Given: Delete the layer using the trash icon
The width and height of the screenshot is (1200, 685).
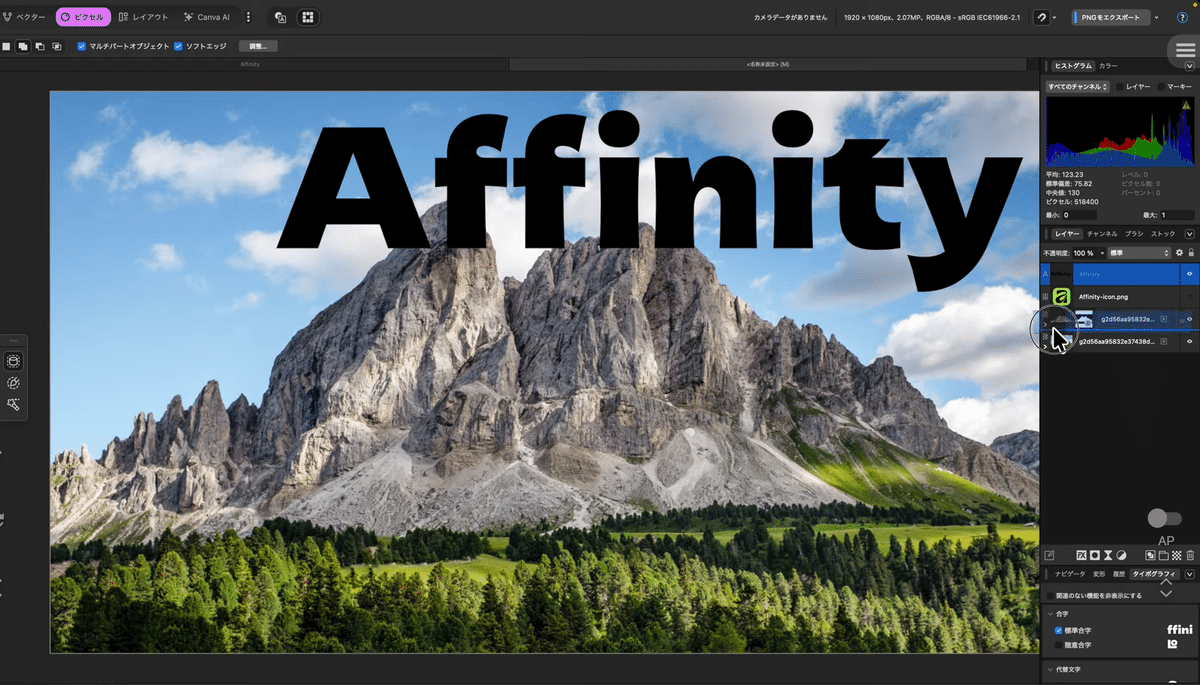Looking at the screenshot, I should [x=1189, y=555].
